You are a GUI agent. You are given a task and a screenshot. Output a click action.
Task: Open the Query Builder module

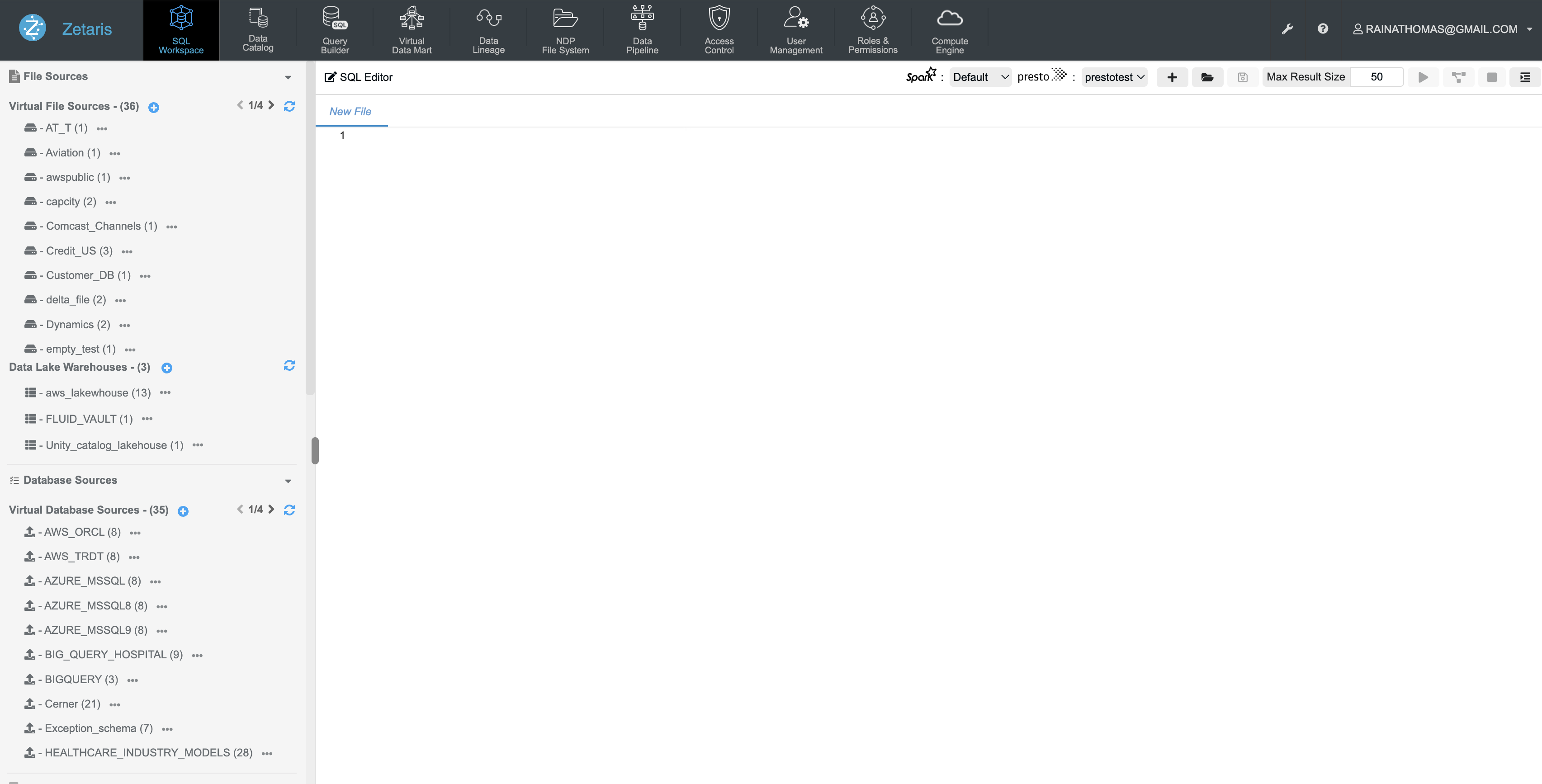[x=335, y=30]
